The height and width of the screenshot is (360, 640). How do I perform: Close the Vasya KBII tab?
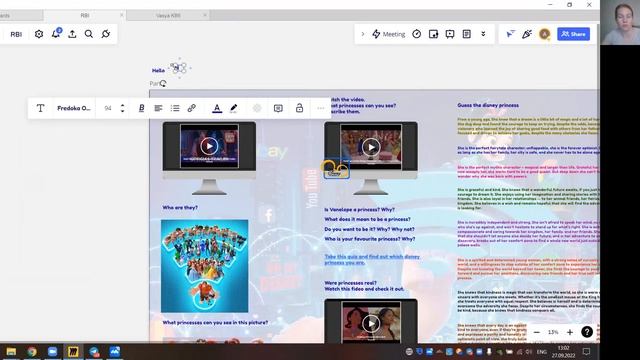[x=205, y=15]
